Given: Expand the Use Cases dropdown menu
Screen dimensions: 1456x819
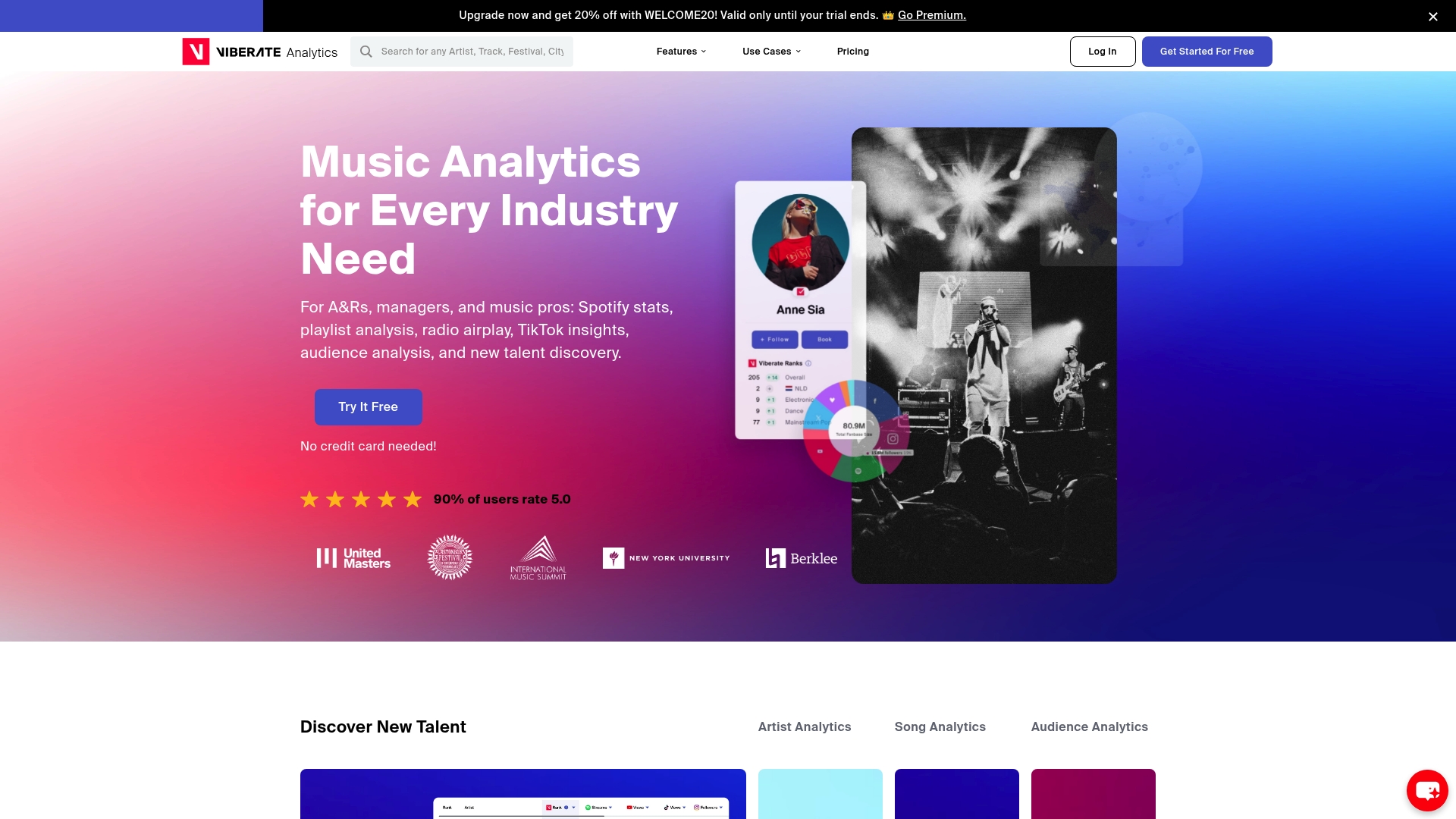Looking at the screenshot, I should point(771,52).
